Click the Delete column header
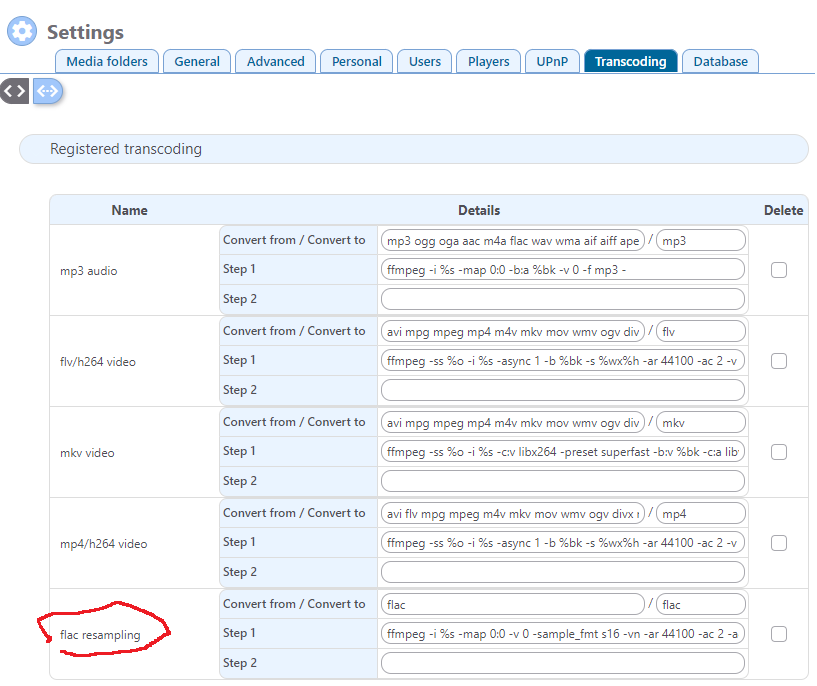The width and height of the screenshot is (817, 686). pos(783,210)
